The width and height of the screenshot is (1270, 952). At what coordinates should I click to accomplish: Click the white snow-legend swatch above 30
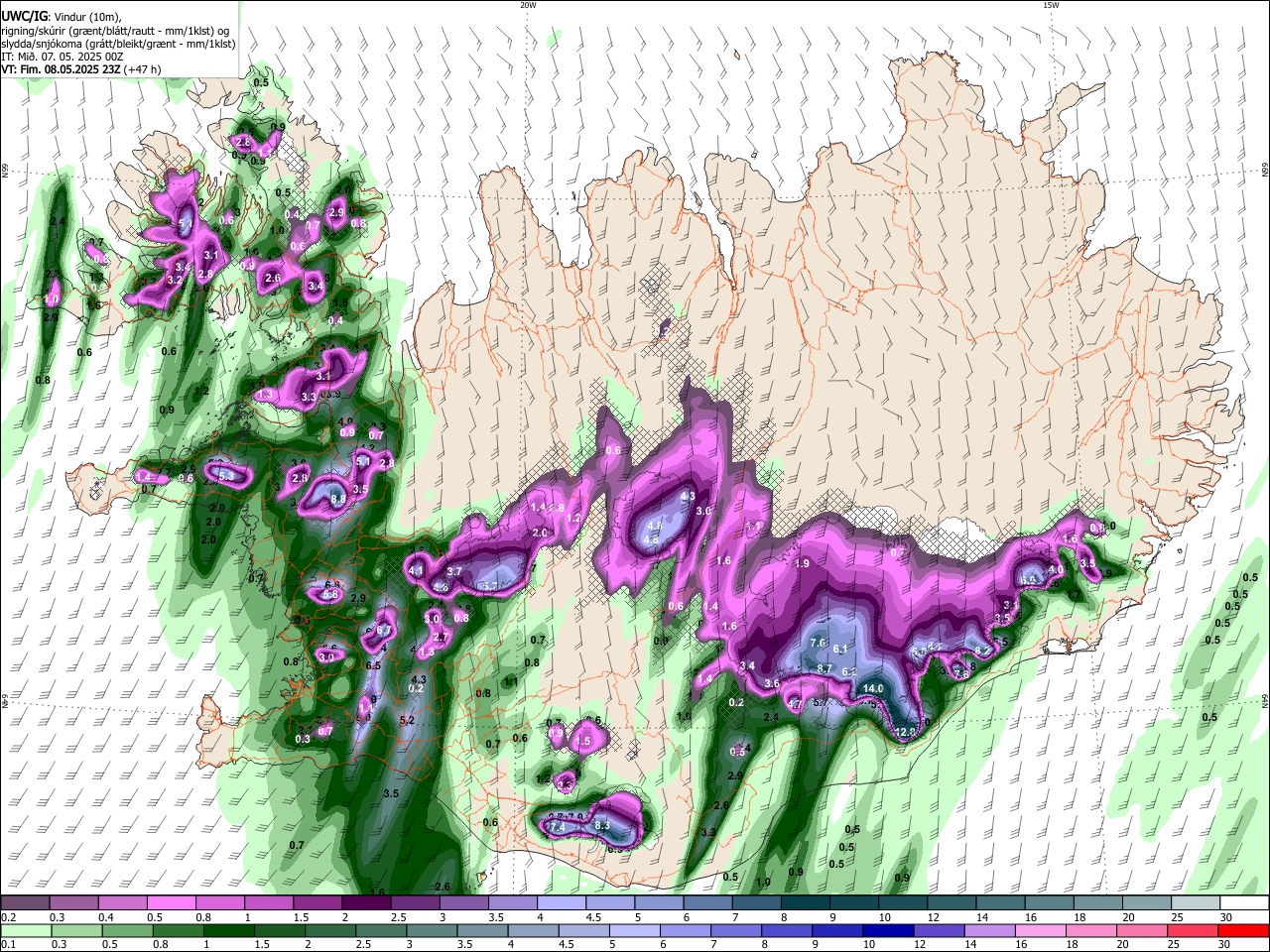click(x=1243, y=903)
